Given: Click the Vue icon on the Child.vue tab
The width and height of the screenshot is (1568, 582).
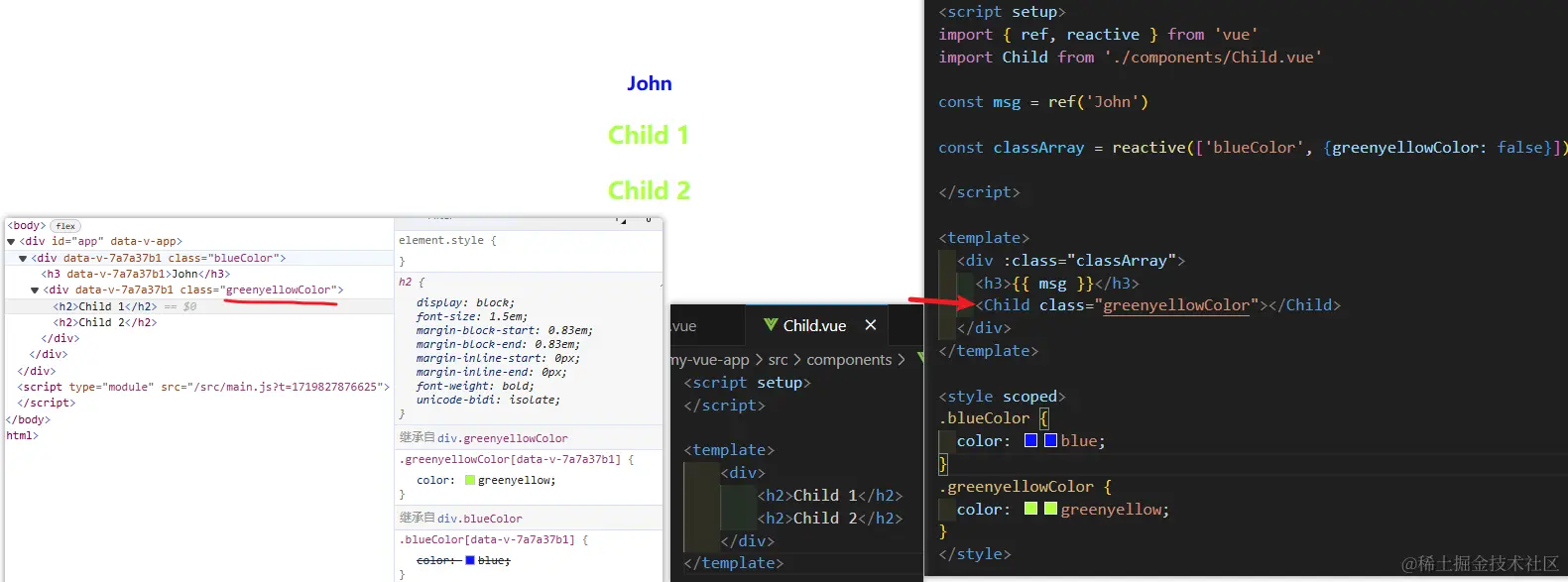Looking at the screenshot, I should (x=771, y=325).
